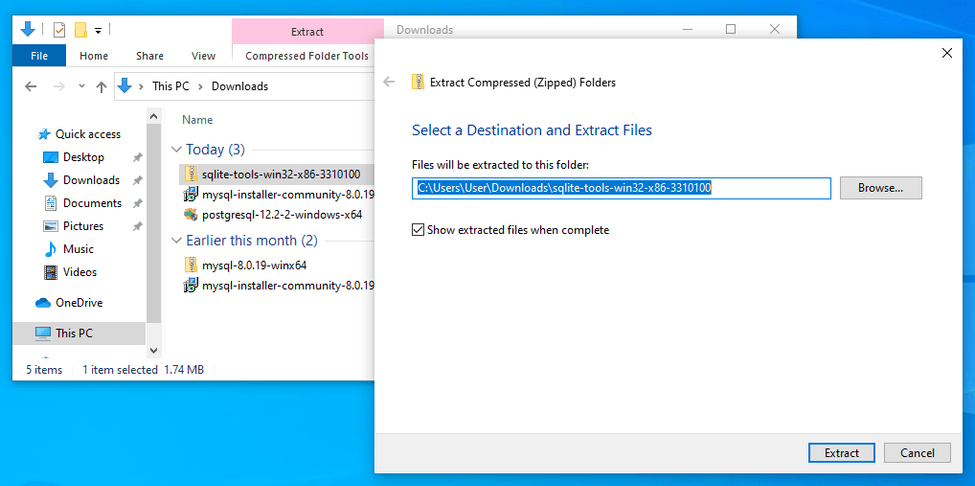Collapse the Today (3) file group

177,150
